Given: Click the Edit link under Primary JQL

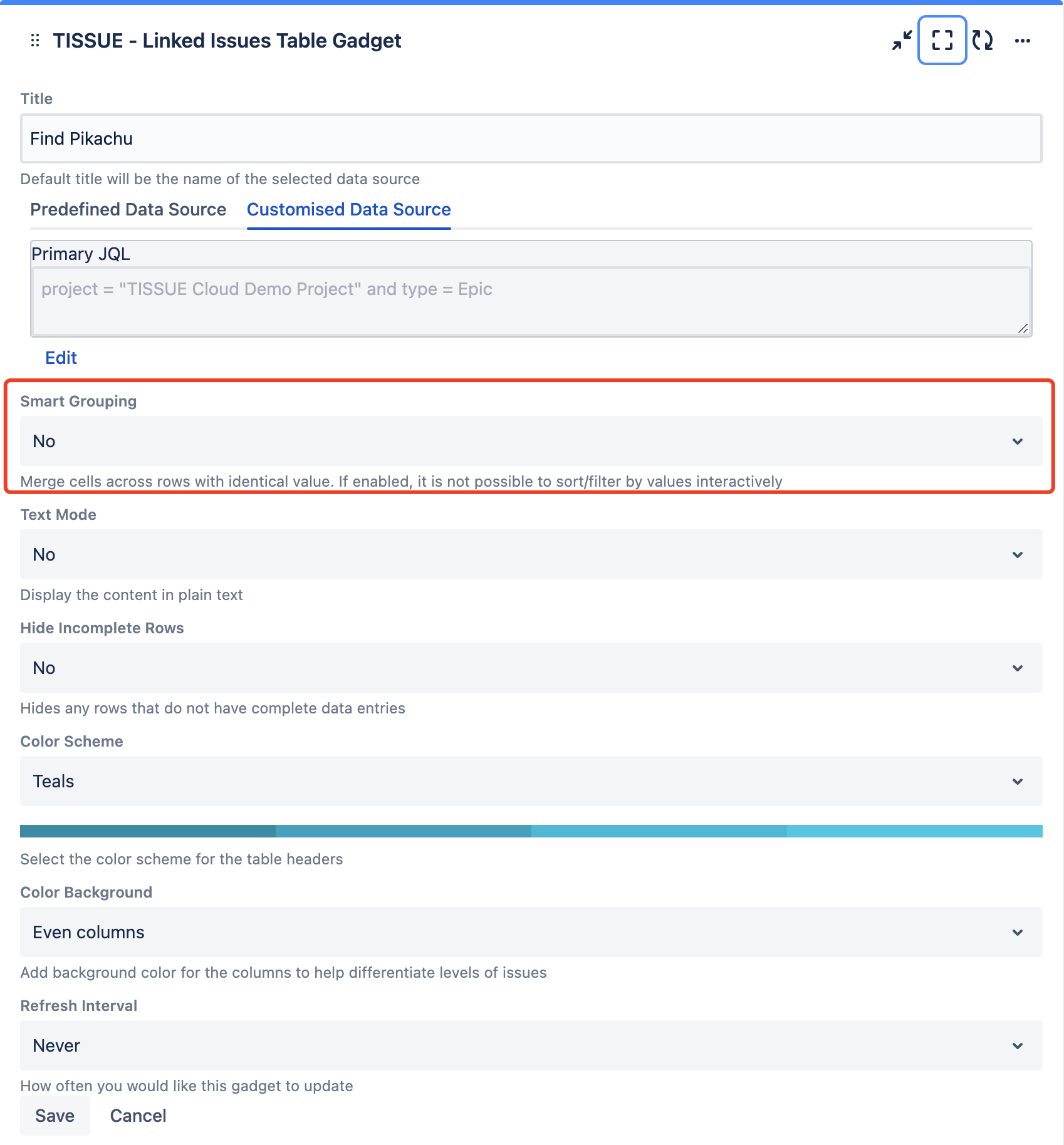Looking at the screenshot, I should click(x=61, y=358).
